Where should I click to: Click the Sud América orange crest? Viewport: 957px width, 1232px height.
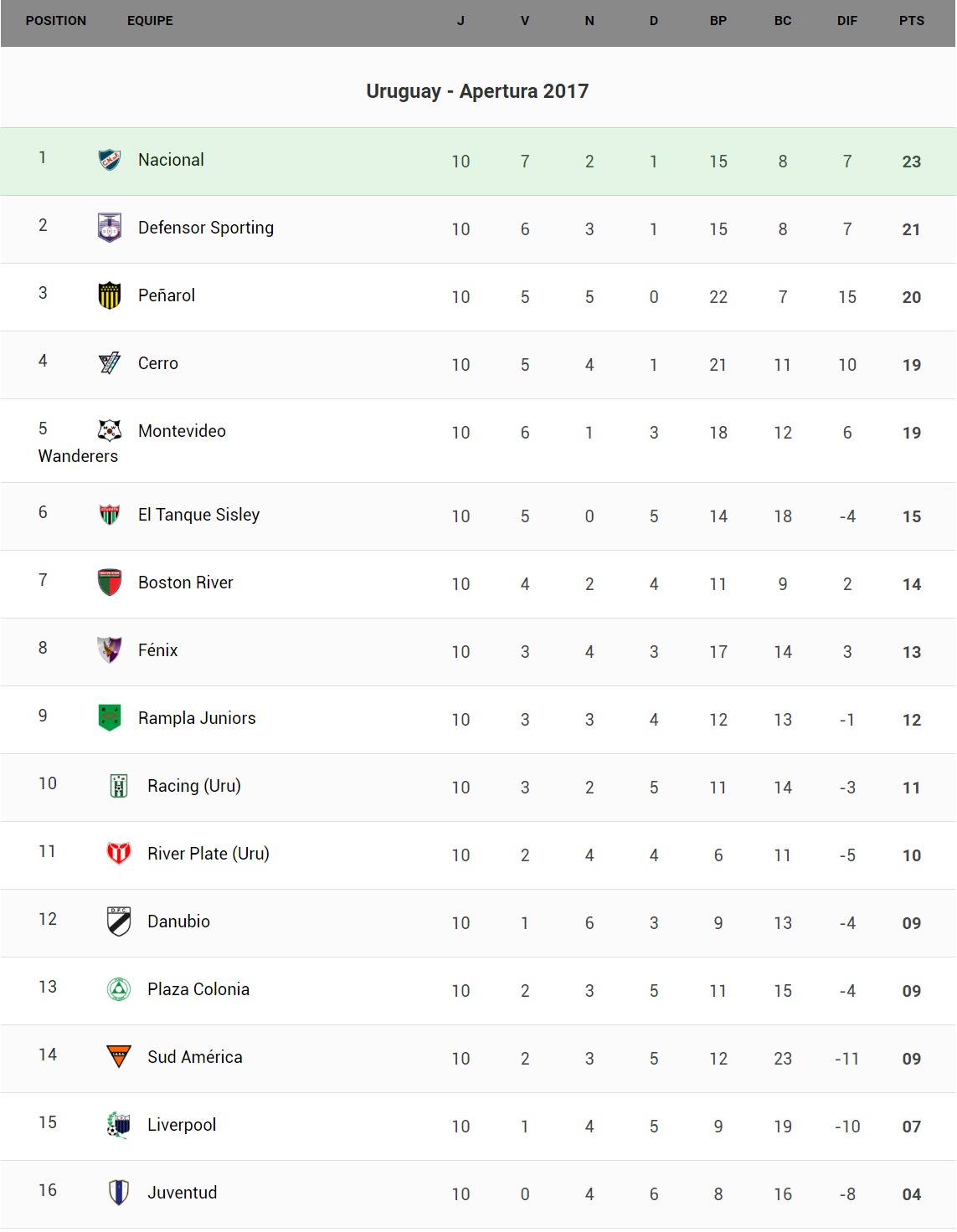click(119, 1056)
